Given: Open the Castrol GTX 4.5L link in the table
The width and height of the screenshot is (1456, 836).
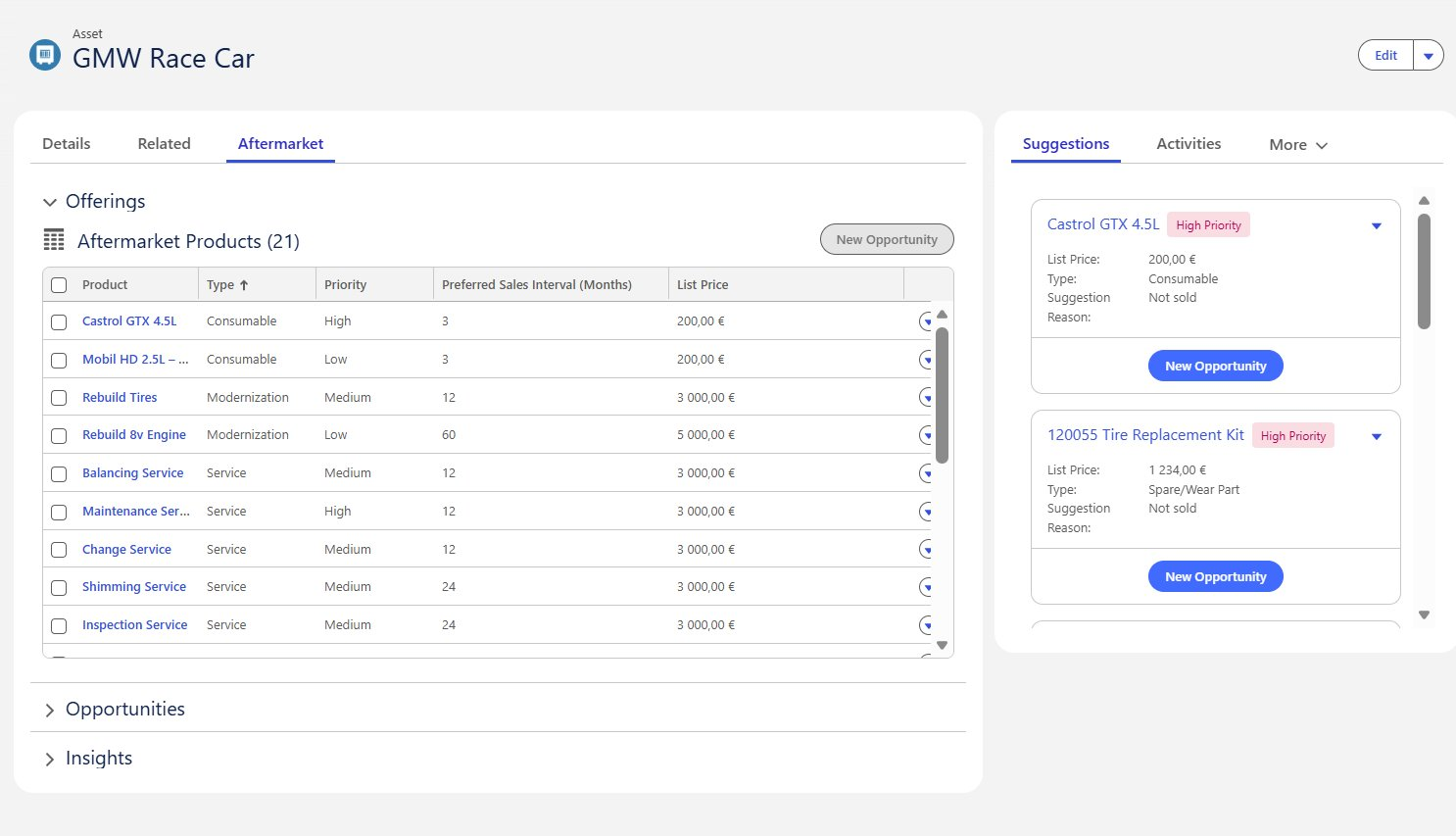Looking at the screenshot, I should 129,321.
